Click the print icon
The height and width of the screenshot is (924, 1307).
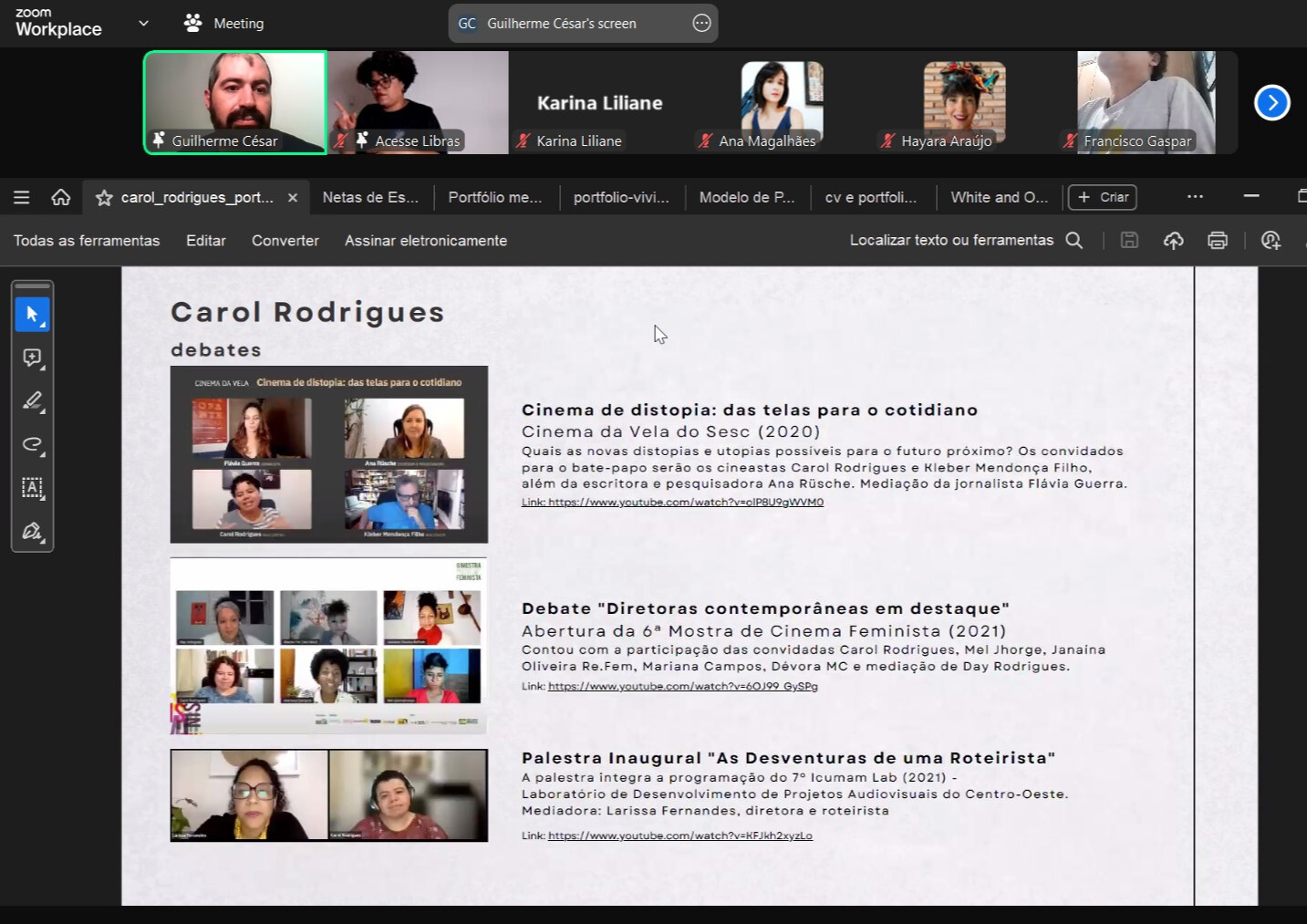coord(1217,241)
